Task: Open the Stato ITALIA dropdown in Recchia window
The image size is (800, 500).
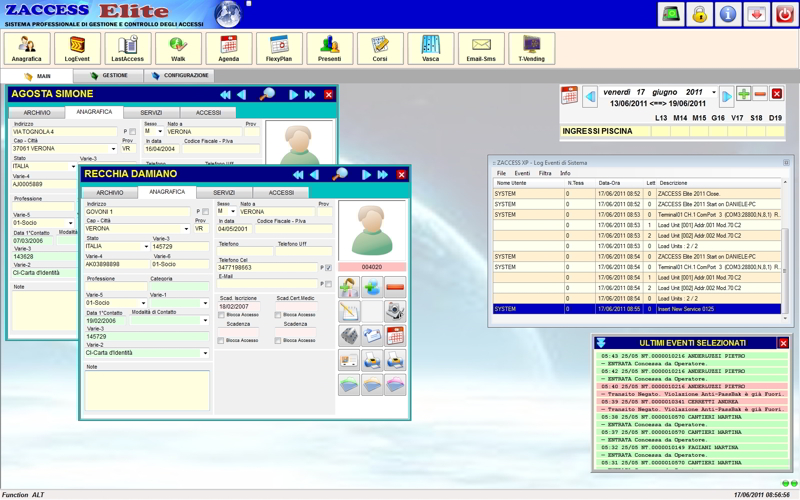Action: click(x=146, y=246)
